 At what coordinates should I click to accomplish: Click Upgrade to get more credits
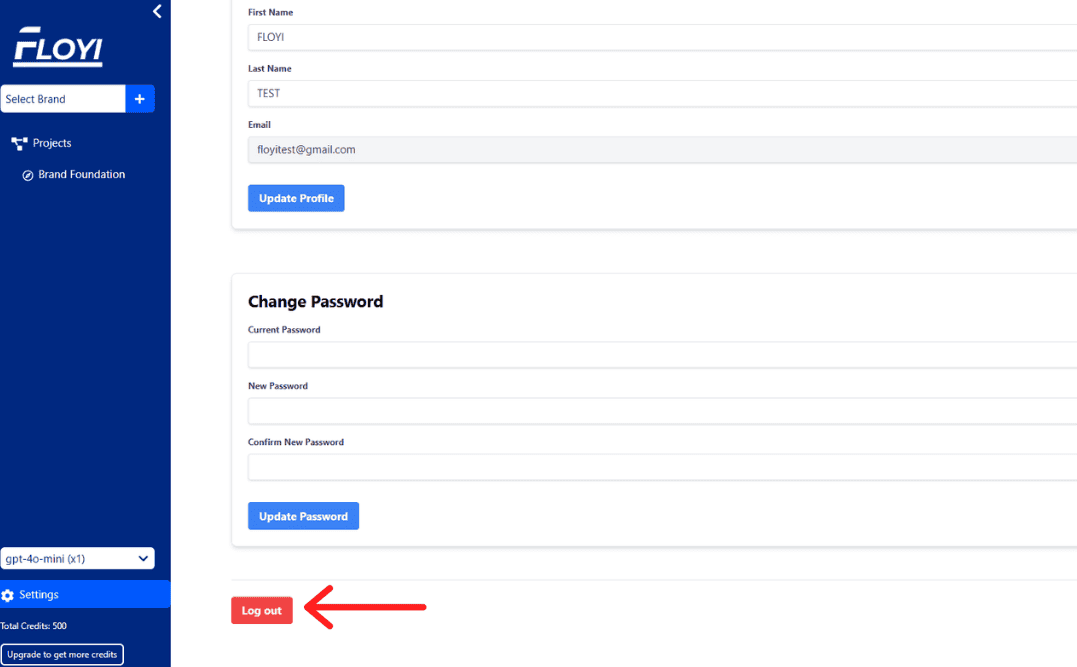[62, 655]
